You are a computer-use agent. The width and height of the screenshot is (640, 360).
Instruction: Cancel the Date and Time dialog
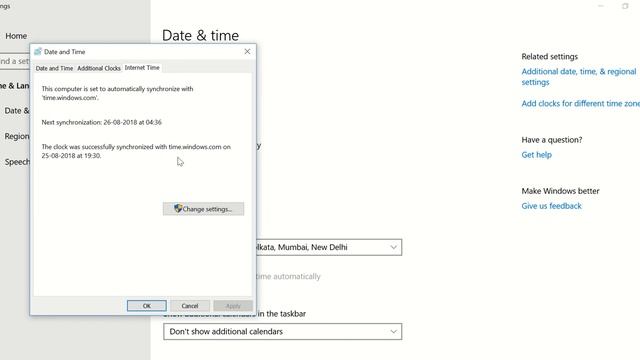(190, 306)
